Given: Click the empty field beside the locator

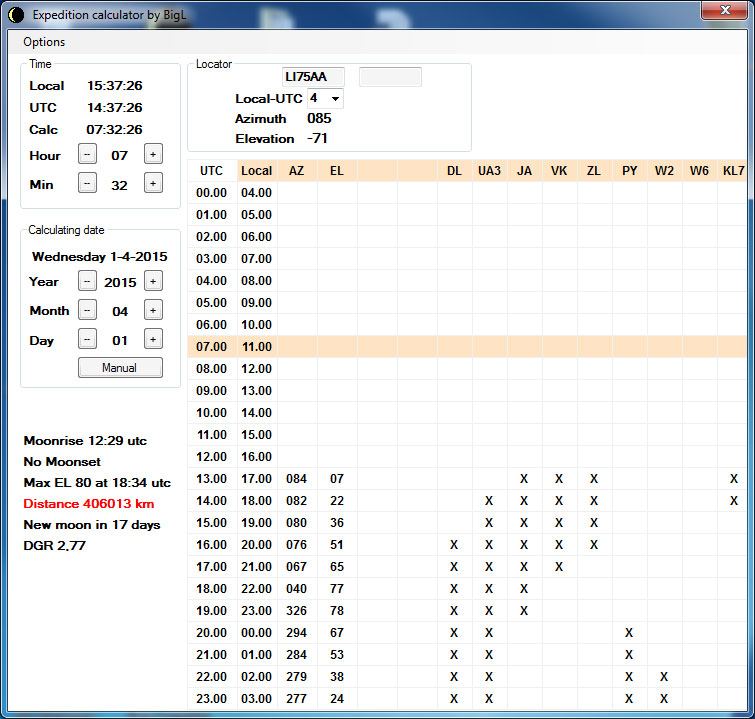Looking at the screenshot, I should pyautogui.click(x=390, y=77).
